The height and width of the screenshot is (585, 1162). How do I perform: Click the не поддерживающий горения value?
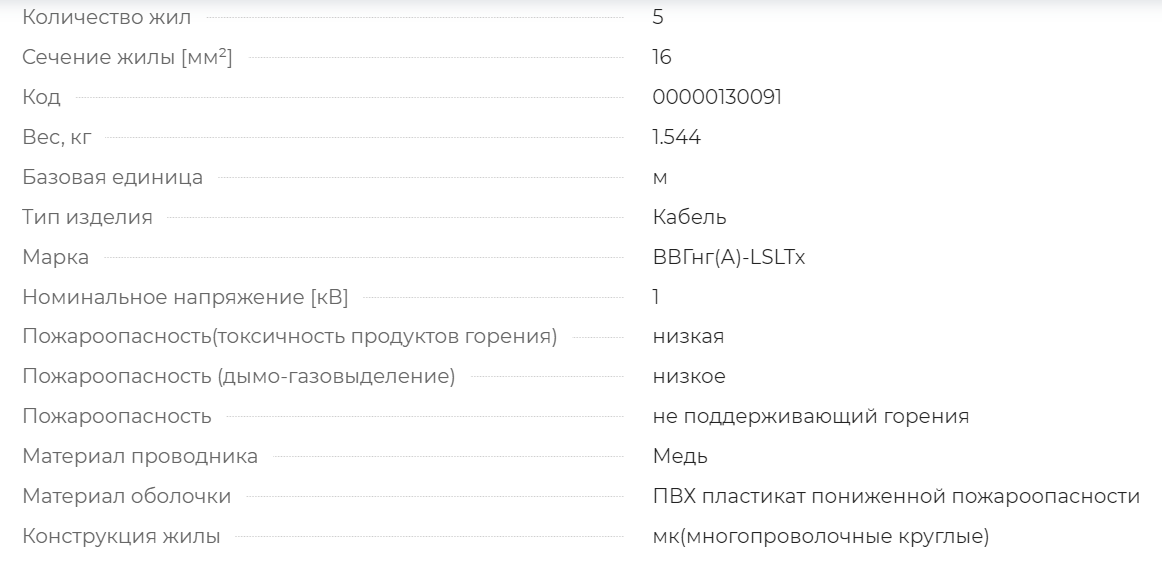click(x=811, y=416)
